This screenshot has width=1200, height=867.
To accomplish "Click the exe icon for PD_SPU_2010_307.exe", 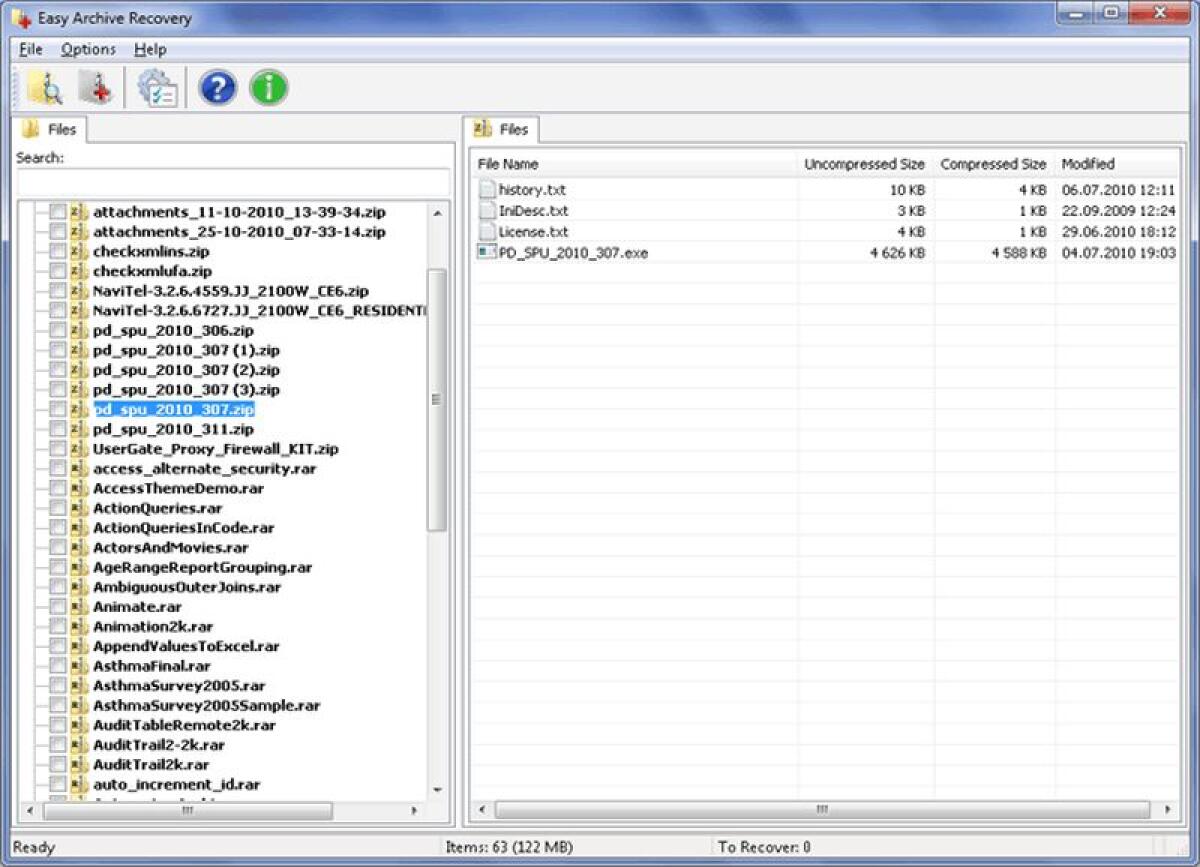I will click(487, 253).
